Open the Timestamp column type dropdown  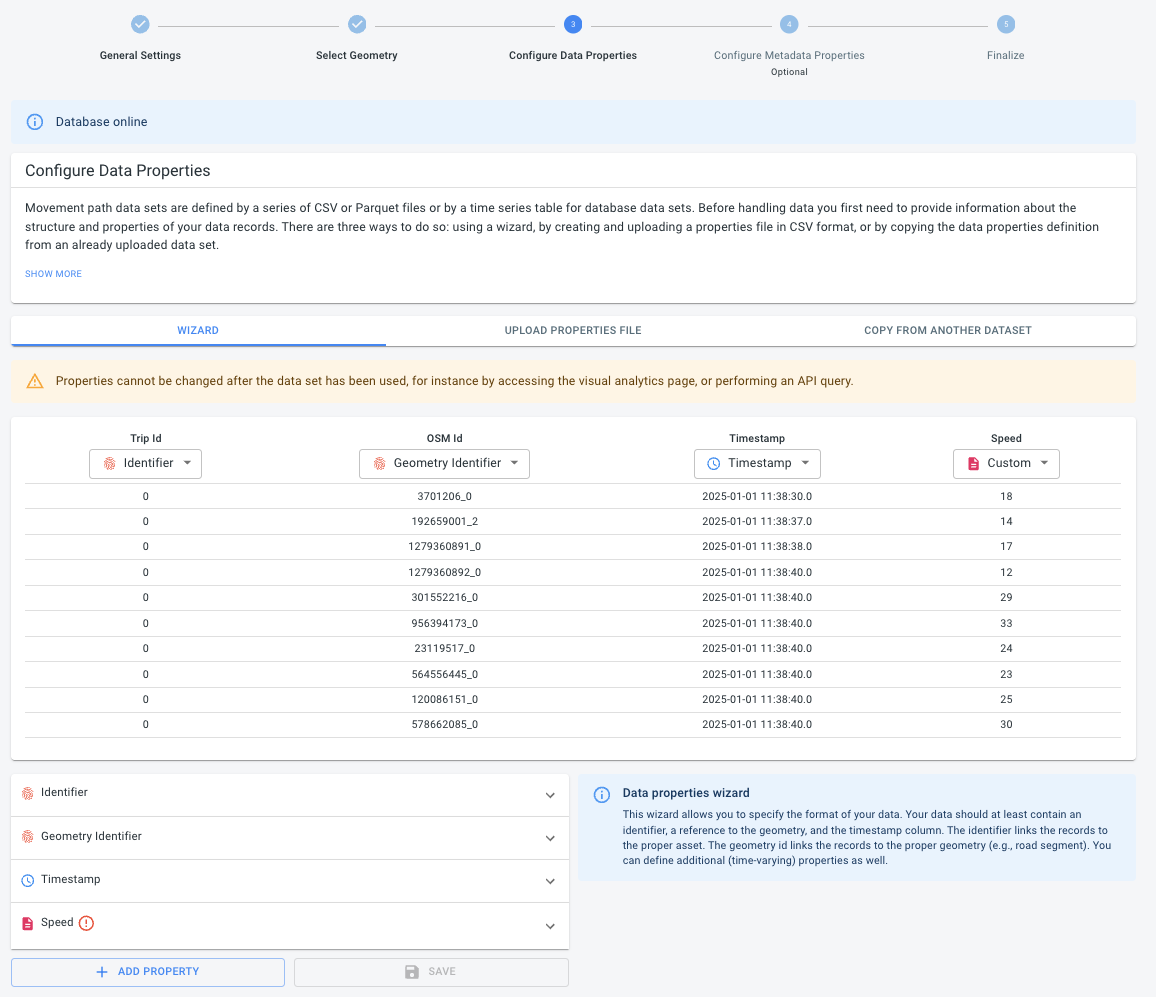tap(757, 463)
